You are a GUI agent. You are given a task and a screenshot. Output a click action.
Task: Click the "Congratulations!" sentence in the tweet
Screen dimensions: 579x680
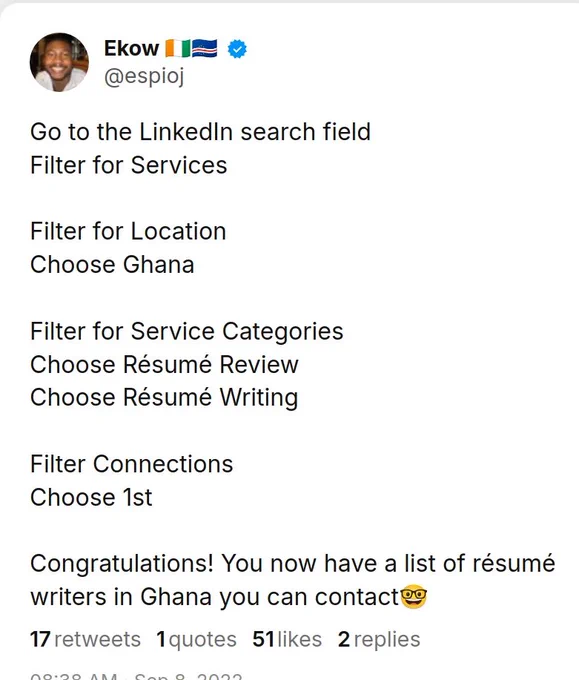pyautogui.click(x=292, y=580)
